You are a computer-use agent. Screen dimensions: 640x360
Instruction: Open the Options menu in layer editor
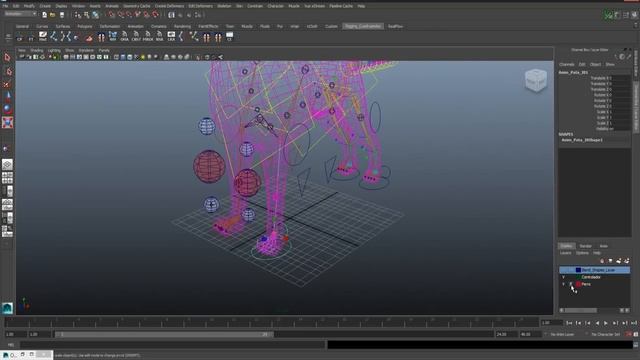tap(582, 253)
